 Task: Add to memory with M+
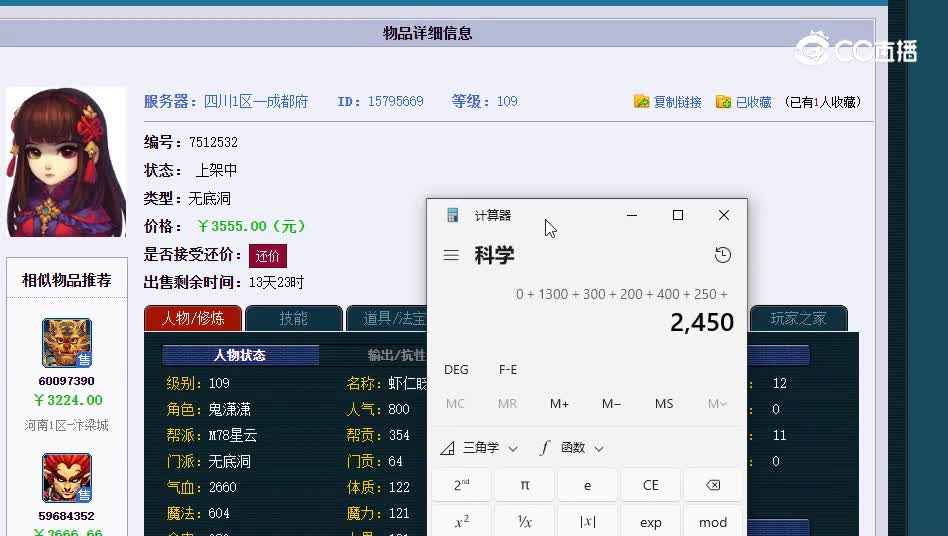559,403
